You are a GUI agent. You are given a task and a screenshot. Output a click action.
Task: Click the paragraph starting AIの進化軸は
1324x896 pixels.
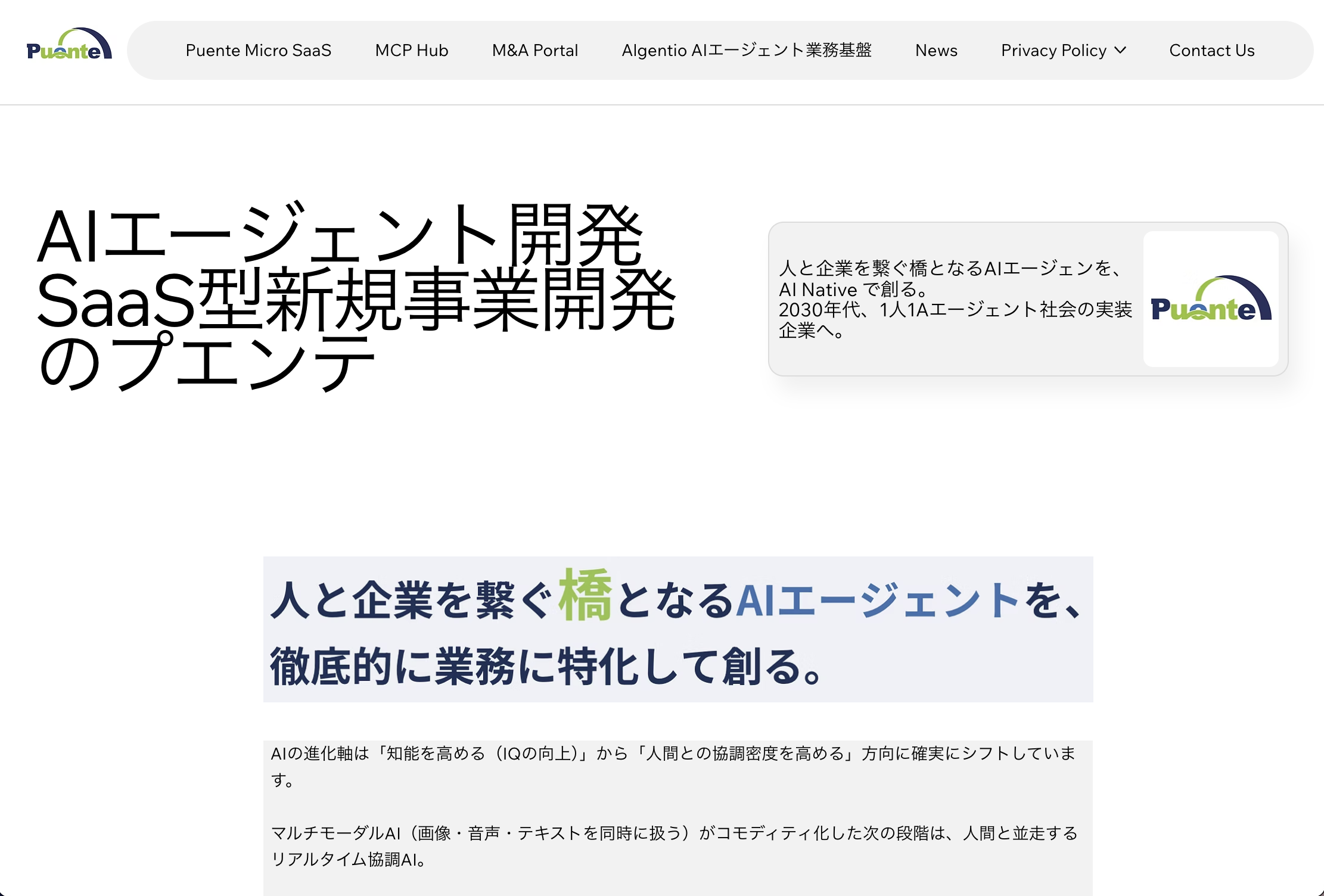(x=673, y=766)
